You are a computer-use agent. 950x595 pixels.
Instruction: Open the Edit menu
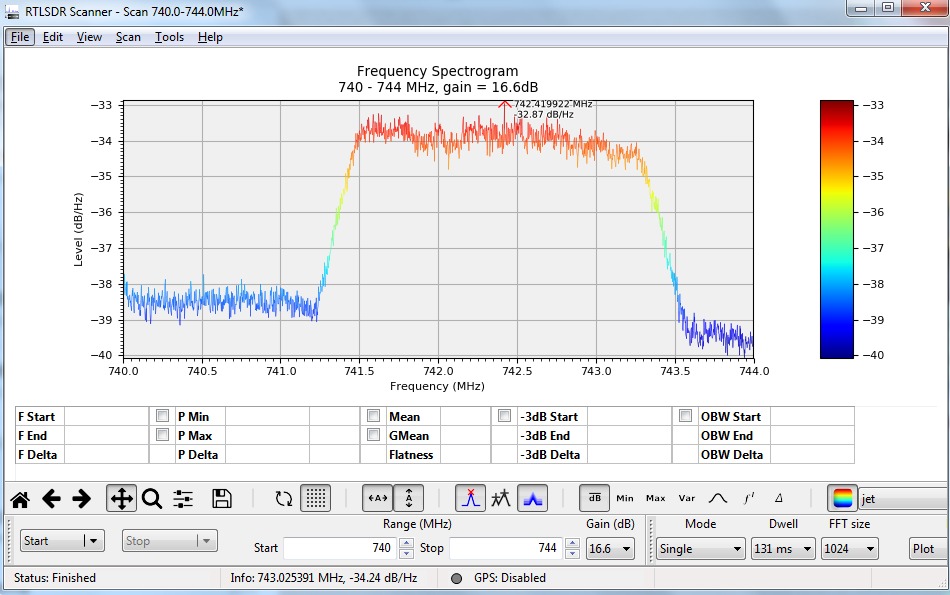(x=53, y=37)
